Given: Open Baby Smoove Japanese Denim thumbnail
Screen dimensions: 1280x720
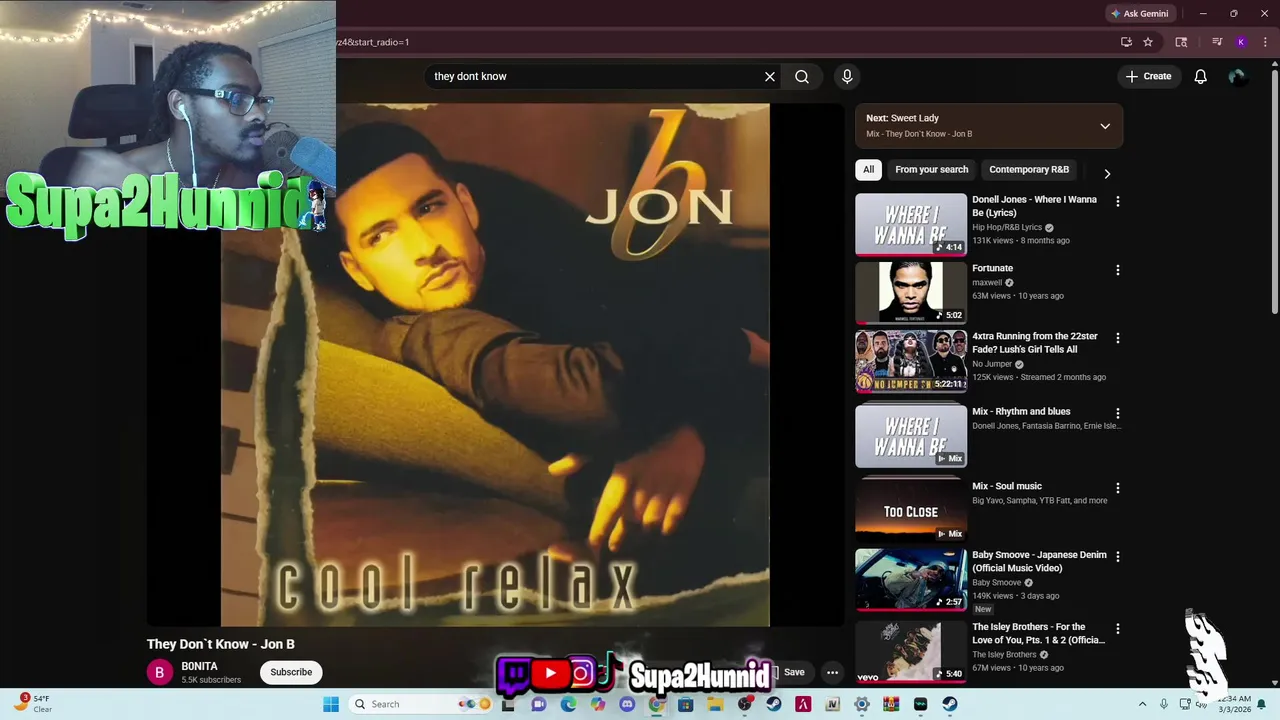Looking at the screenshot, I should pyautogui.click(x=911, y=579).
